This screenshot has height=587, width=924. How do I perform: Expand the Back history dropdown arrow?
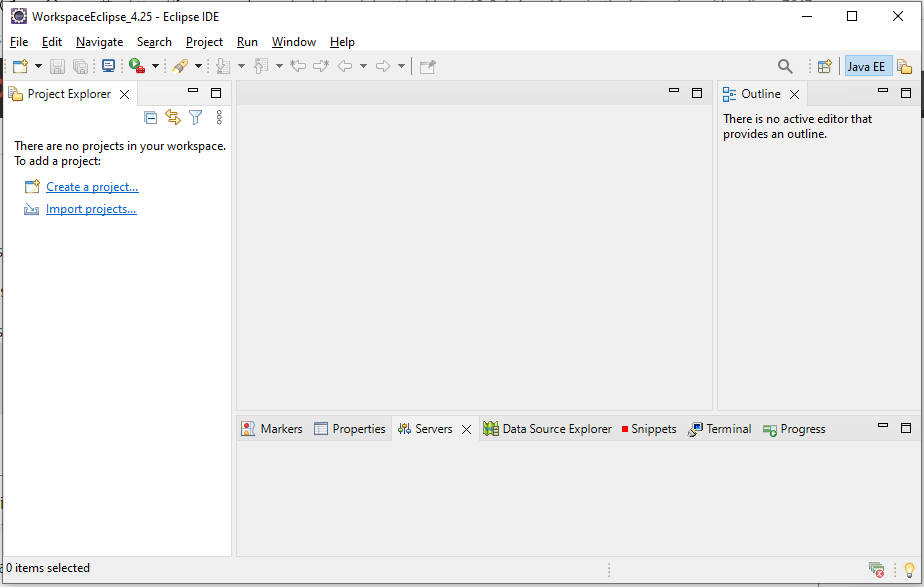[x=364, y=66]
